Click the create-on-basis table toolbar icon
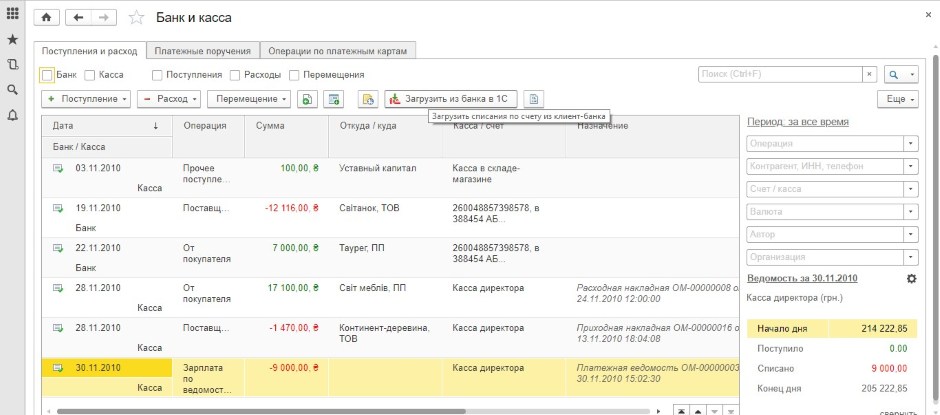Image resolution: width=940 pixels, height=415 pixels. 333,100
